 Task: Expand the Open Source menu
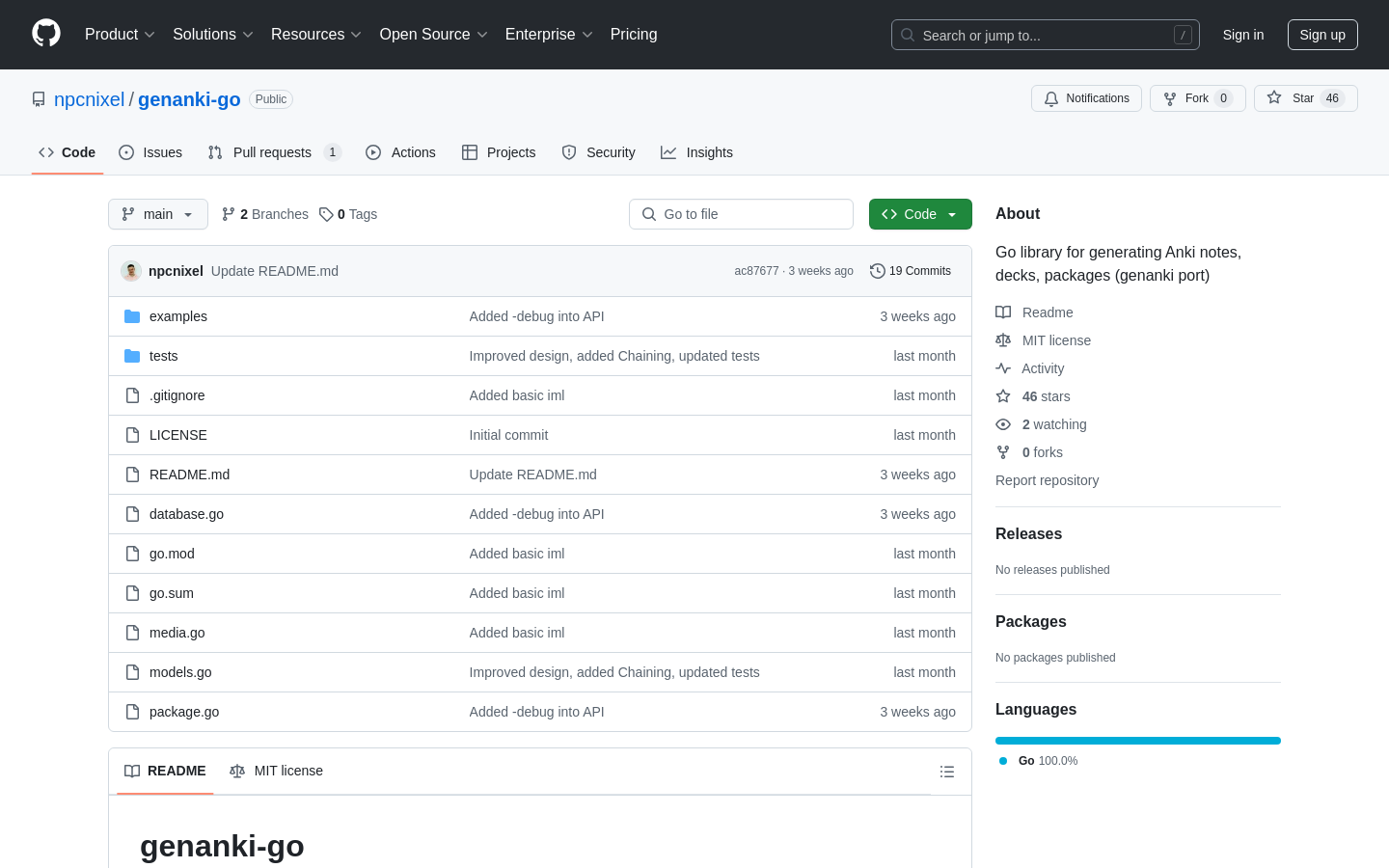click(434, 34)
